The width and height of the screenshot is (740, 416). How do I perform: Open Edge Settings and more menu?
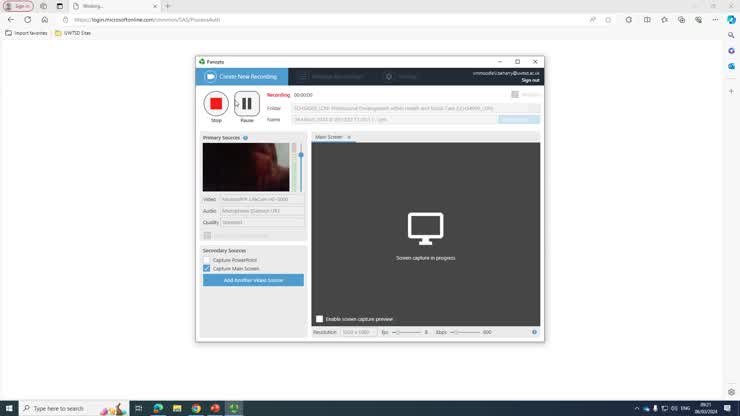pos(715,20)
